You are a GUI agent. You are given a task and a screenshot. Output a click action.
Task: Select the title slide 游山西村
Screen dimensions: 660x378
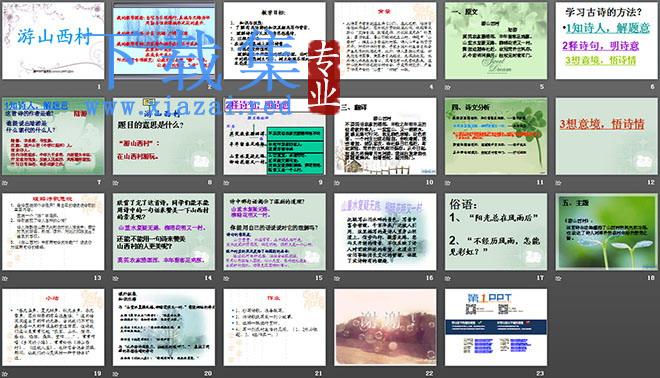[53, 41]
